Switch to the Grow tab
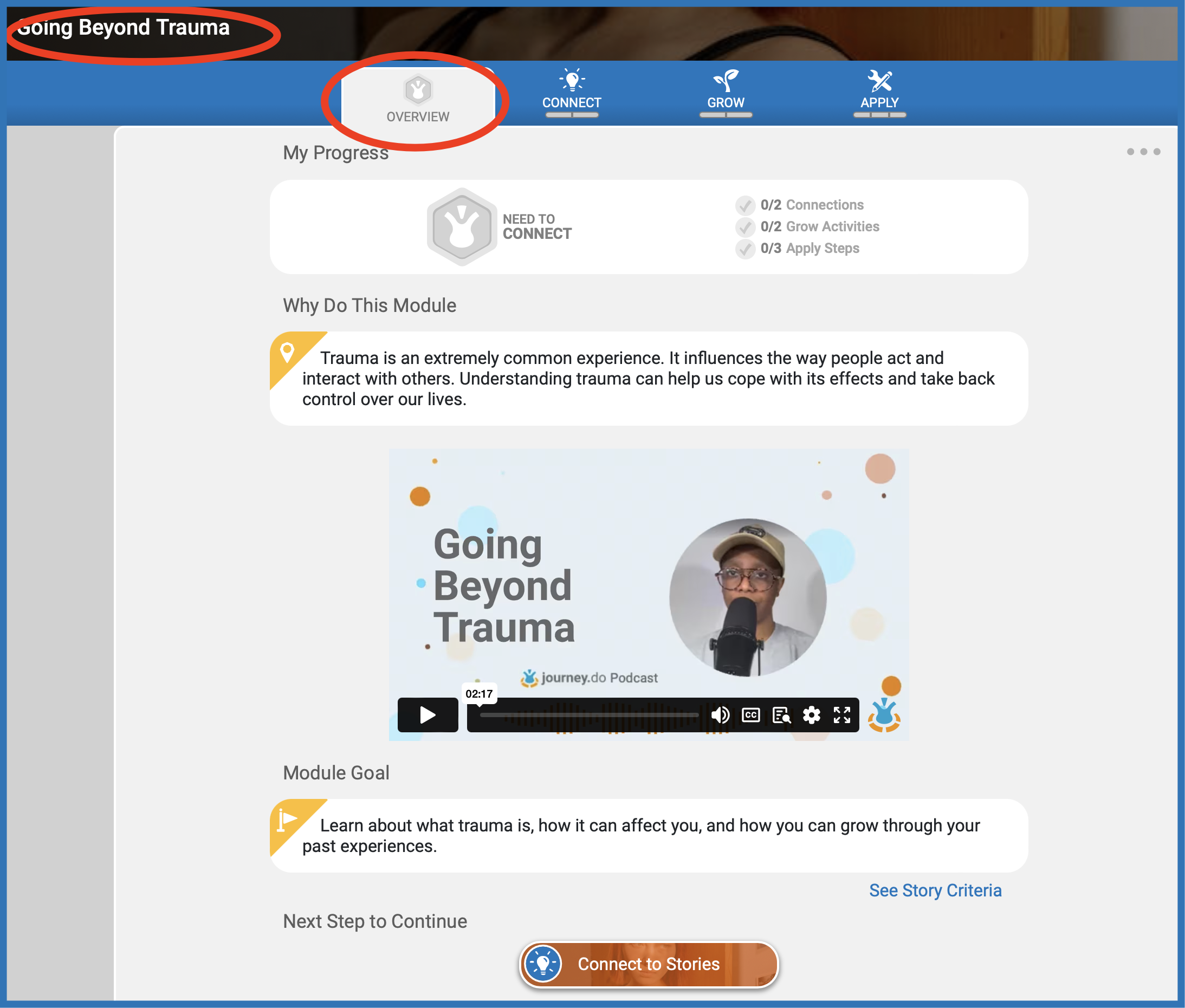This screenshot has height=1008, width=1185. (726, 92)
